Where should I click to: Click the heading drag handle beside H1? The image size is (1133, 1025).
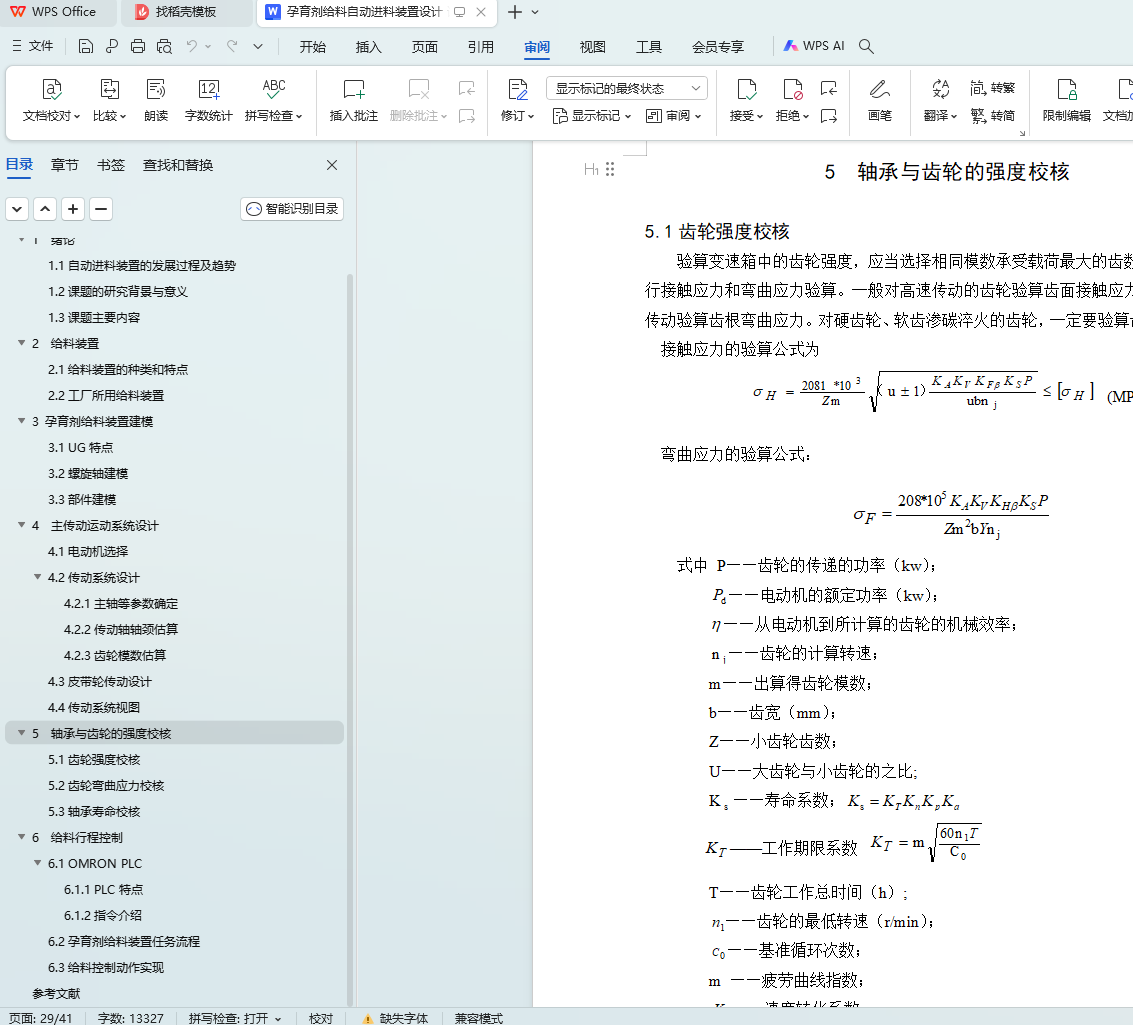[x=611, y=169]
